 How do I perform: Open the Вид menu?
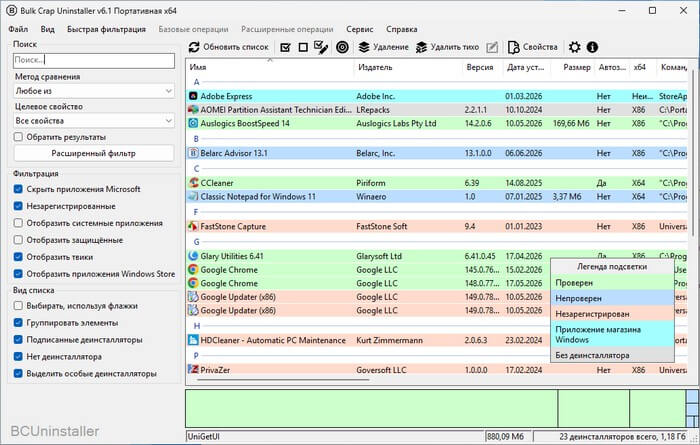point(47,29)
